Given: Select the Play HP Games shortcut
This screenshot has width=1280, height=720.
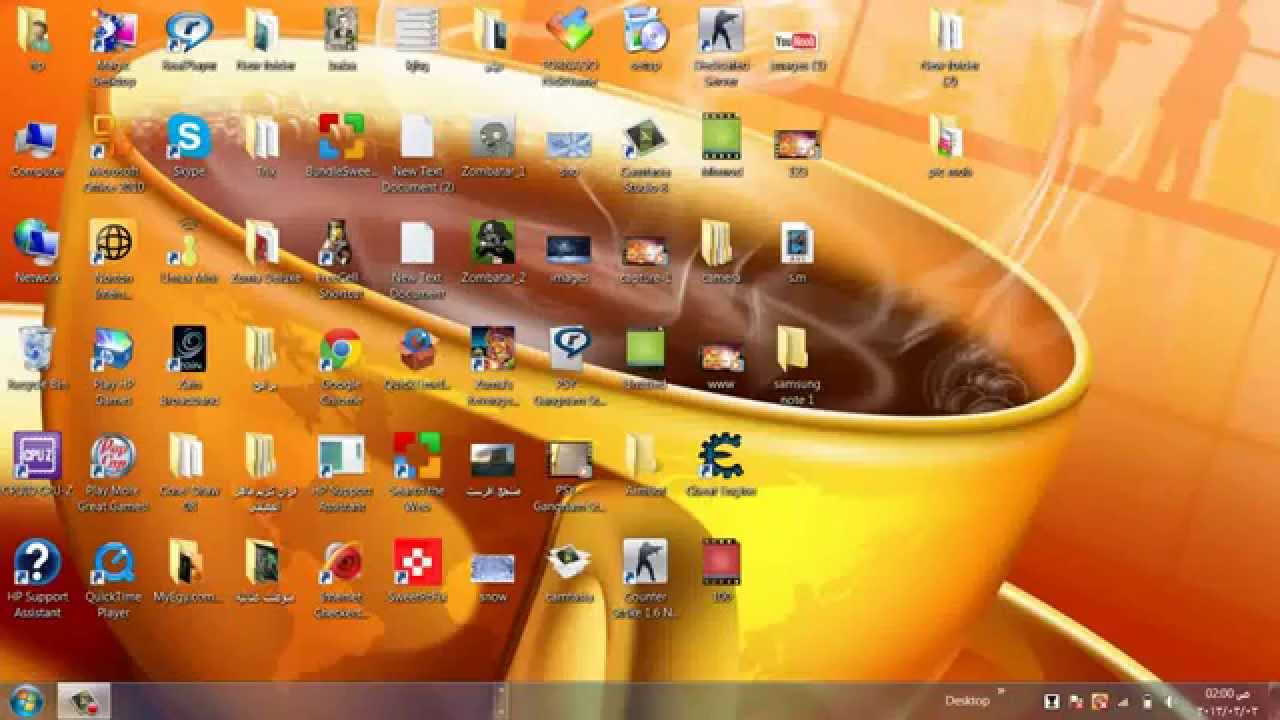Looking at the screenshot, I should pos(113,366).
